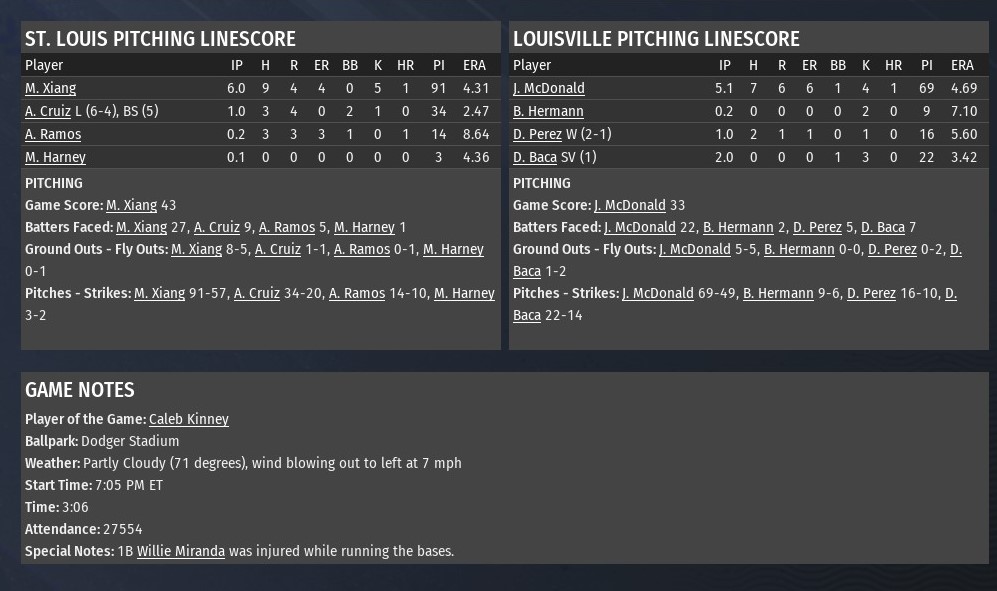997x591 pixels.
Task: Click J. McDonald in Louisville Game Score line
Action: (629, 205)
